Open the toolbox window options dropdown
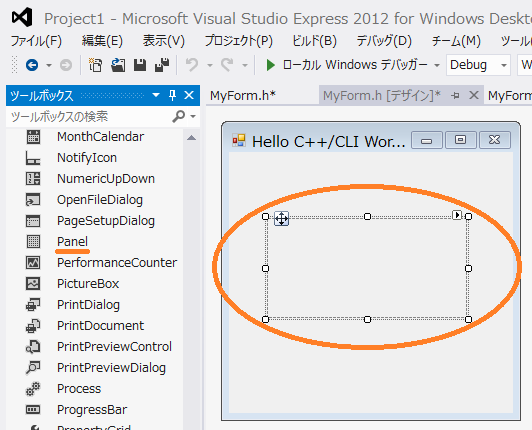Image resolution: width=532 pixels, height=430 pixels. point(156,95)
